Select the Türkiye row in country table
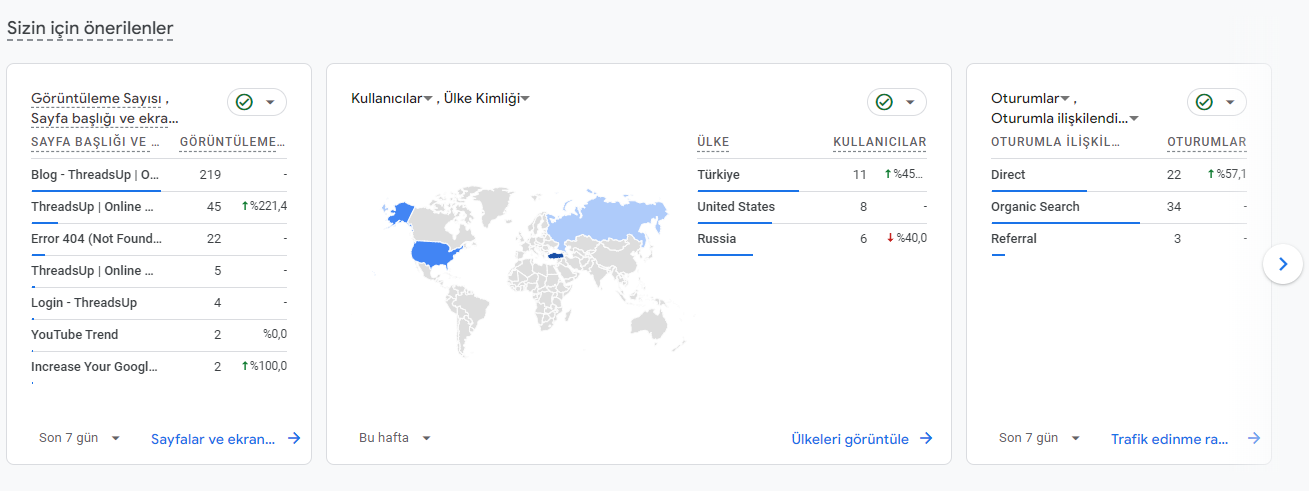The height and width of the screenshot is (491, 1309). 812,175
